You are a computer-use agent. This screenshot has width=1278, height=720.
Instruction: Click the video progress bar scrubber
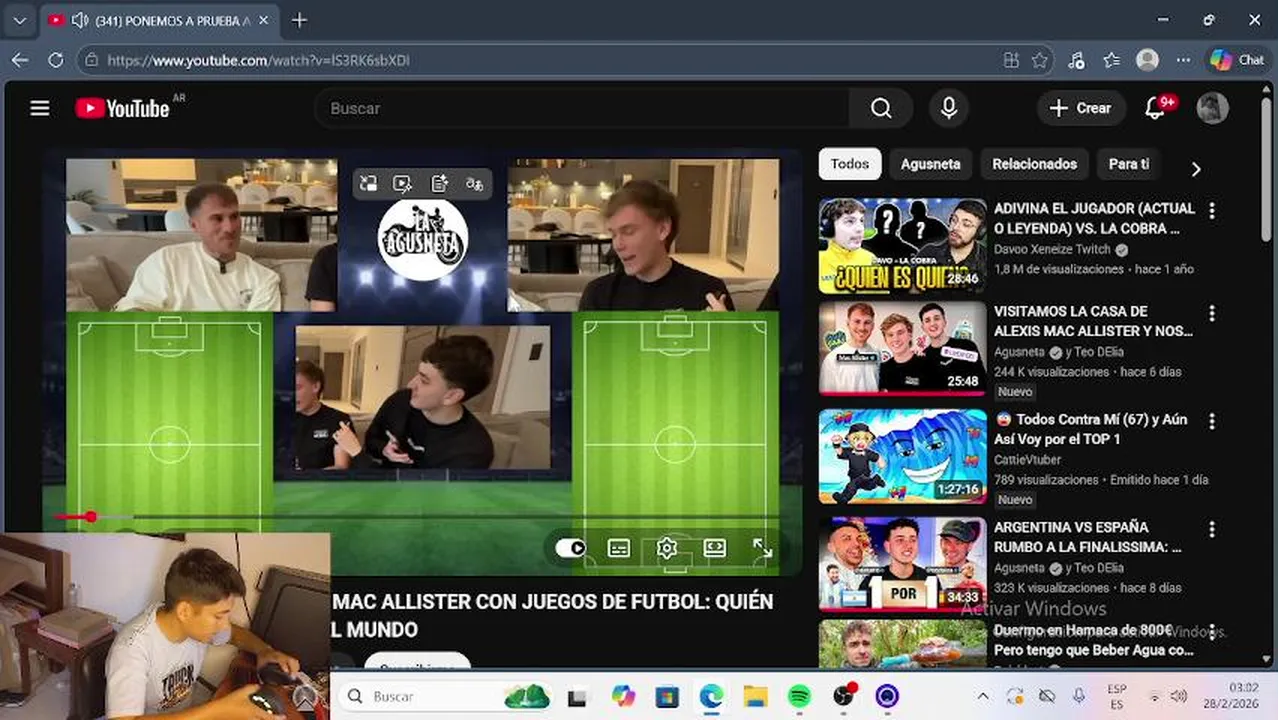click(x=91, y=517)
